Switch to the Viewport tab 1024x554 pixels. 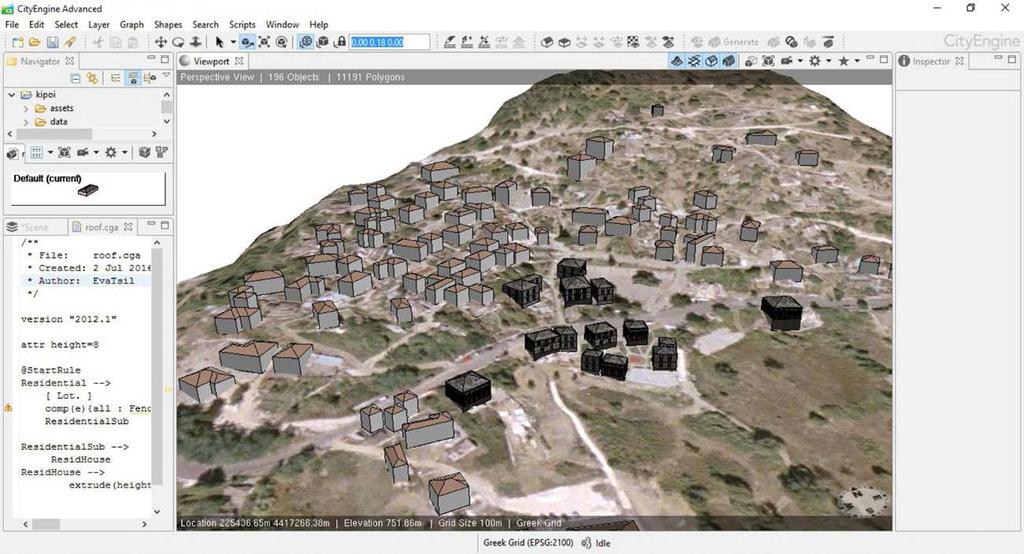(x=210, y=61)
